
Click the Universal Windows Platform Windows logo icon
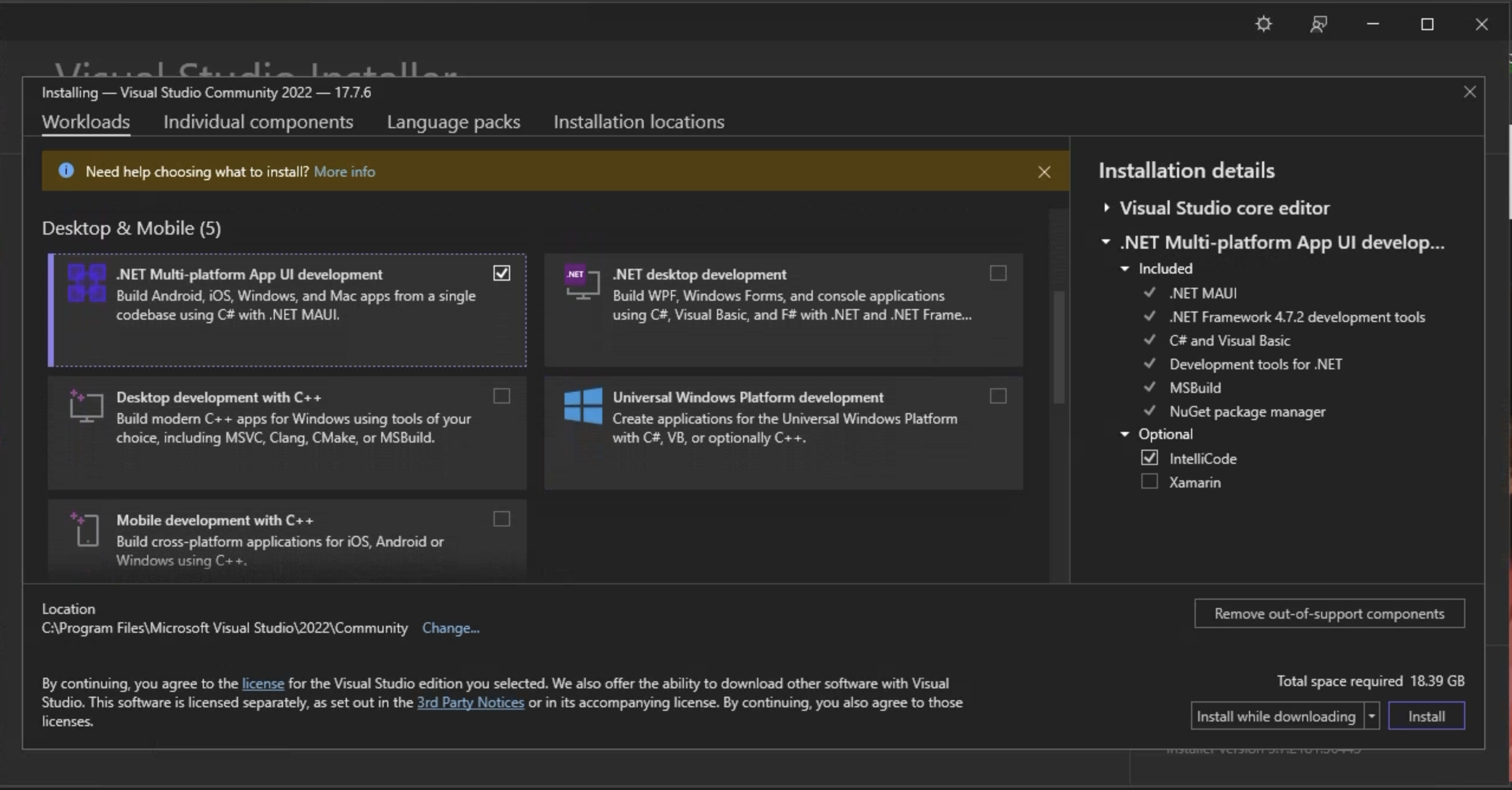click(x=583, y=406)
